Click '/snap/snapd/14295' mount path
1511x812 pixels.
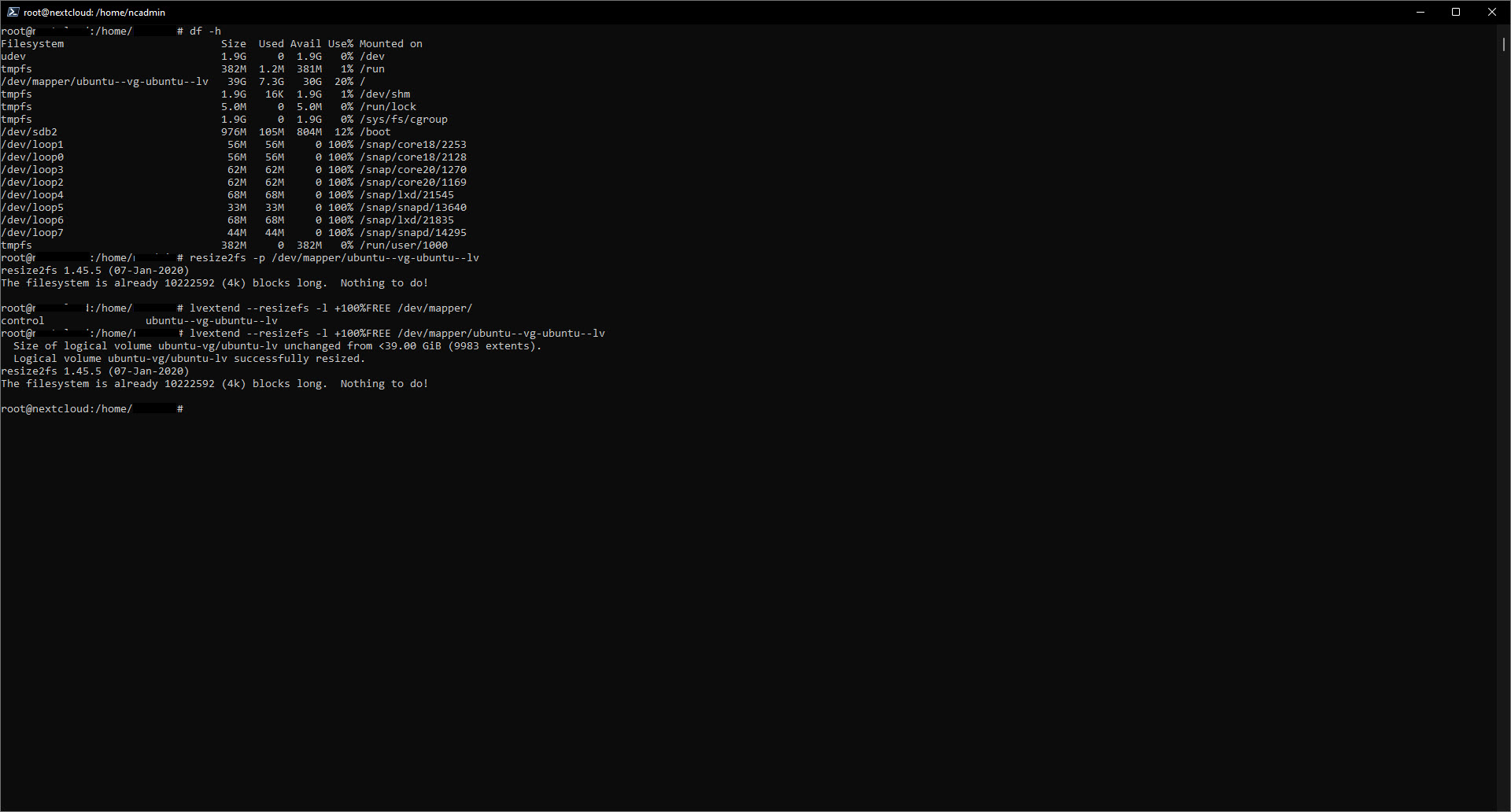413,233
